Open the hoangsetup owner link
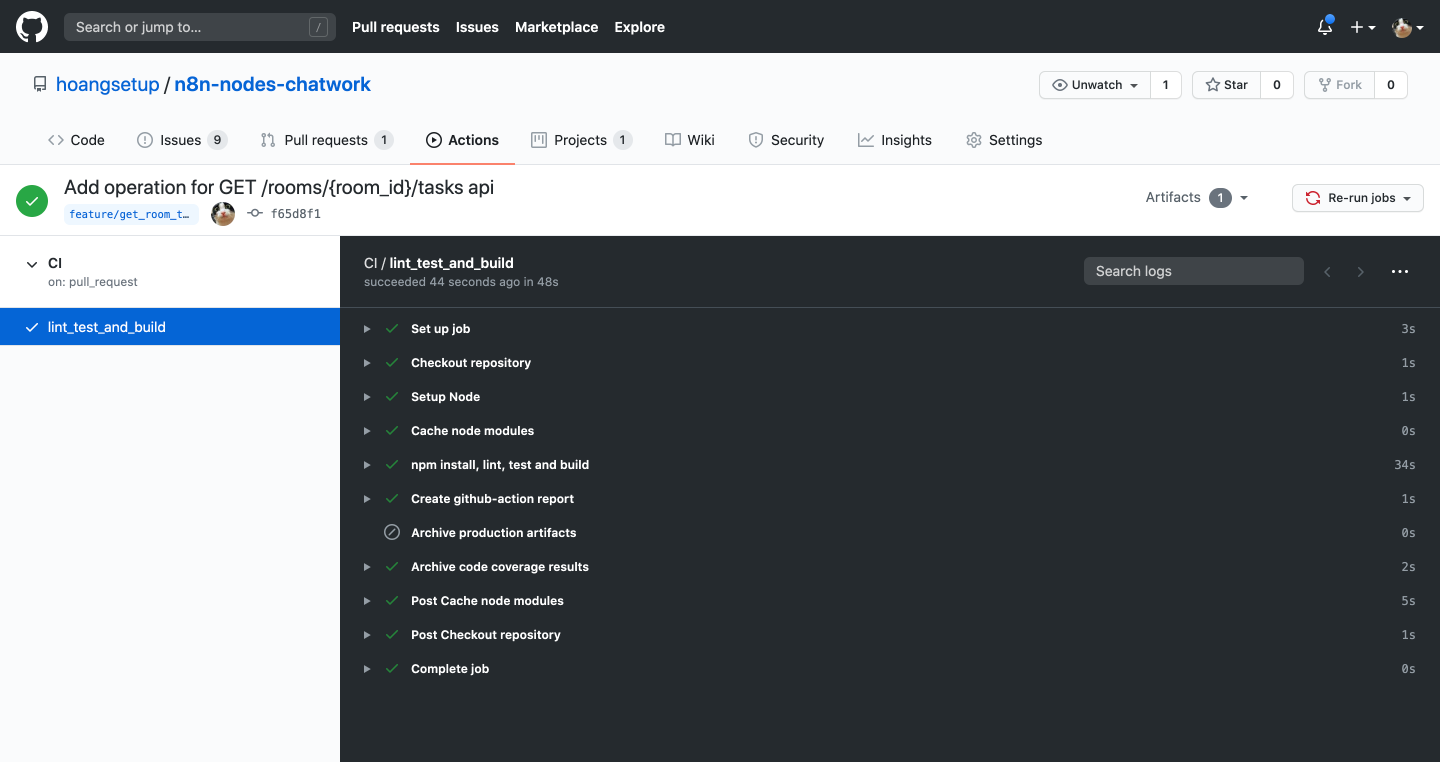The image size is (1440, 762). click(108, 85)
